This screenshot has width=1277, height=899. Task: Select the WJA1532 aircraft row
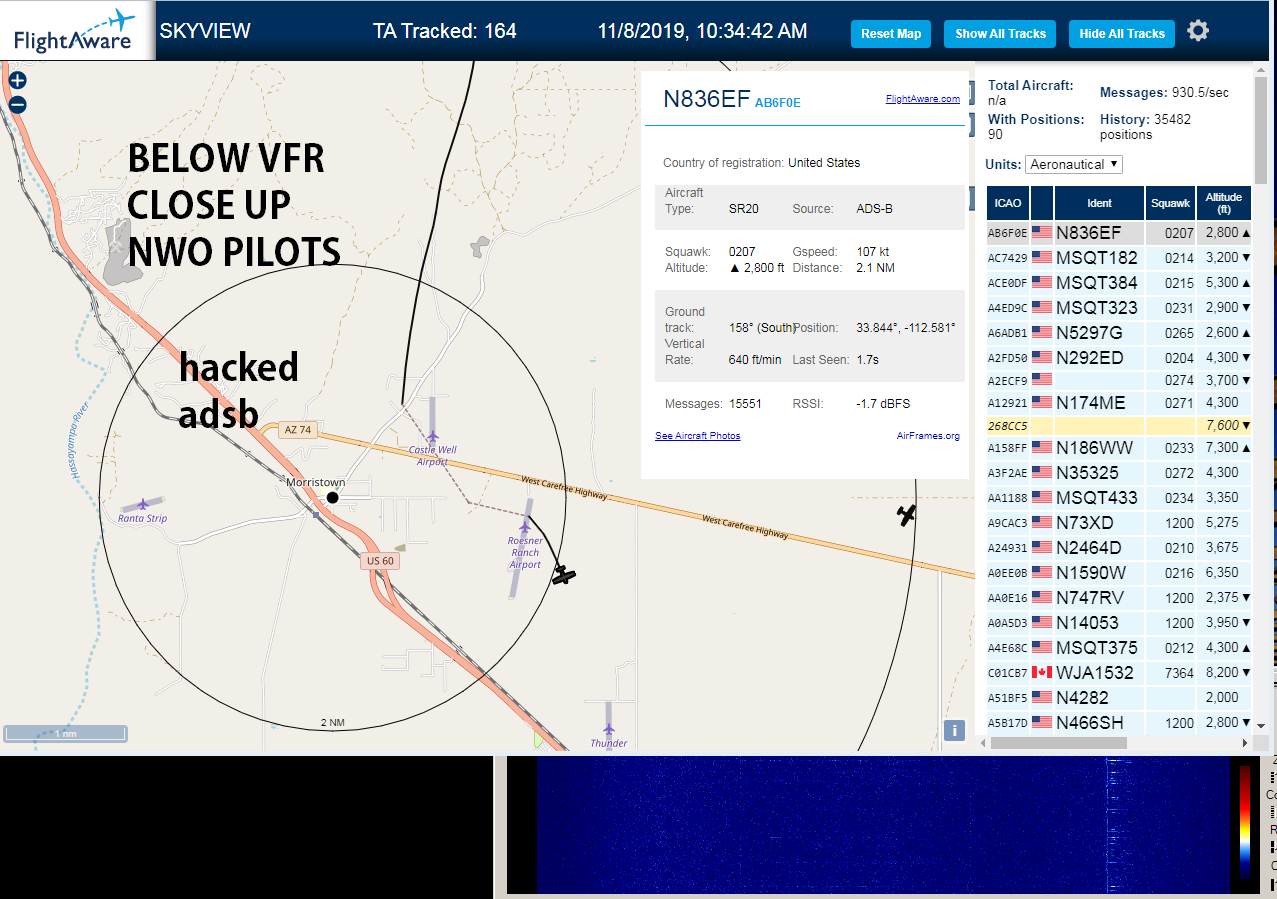1118,672
